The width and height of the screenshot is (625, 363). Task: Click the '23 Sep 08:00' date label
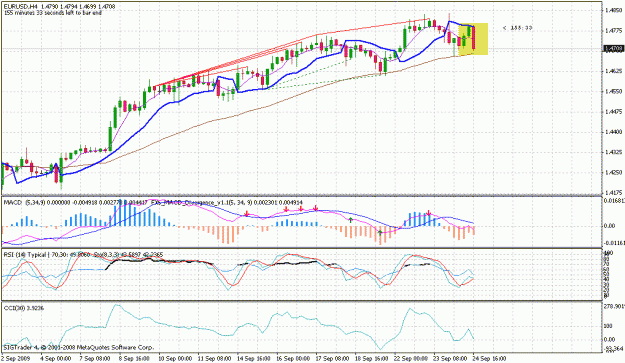pyautogui.click(x=451, y=359)
